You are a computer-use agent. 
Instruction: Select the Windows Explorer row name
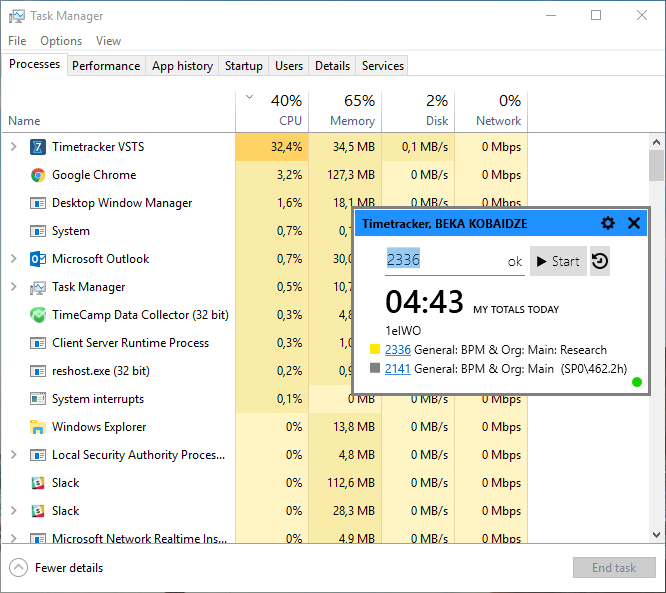click(99, 427)
